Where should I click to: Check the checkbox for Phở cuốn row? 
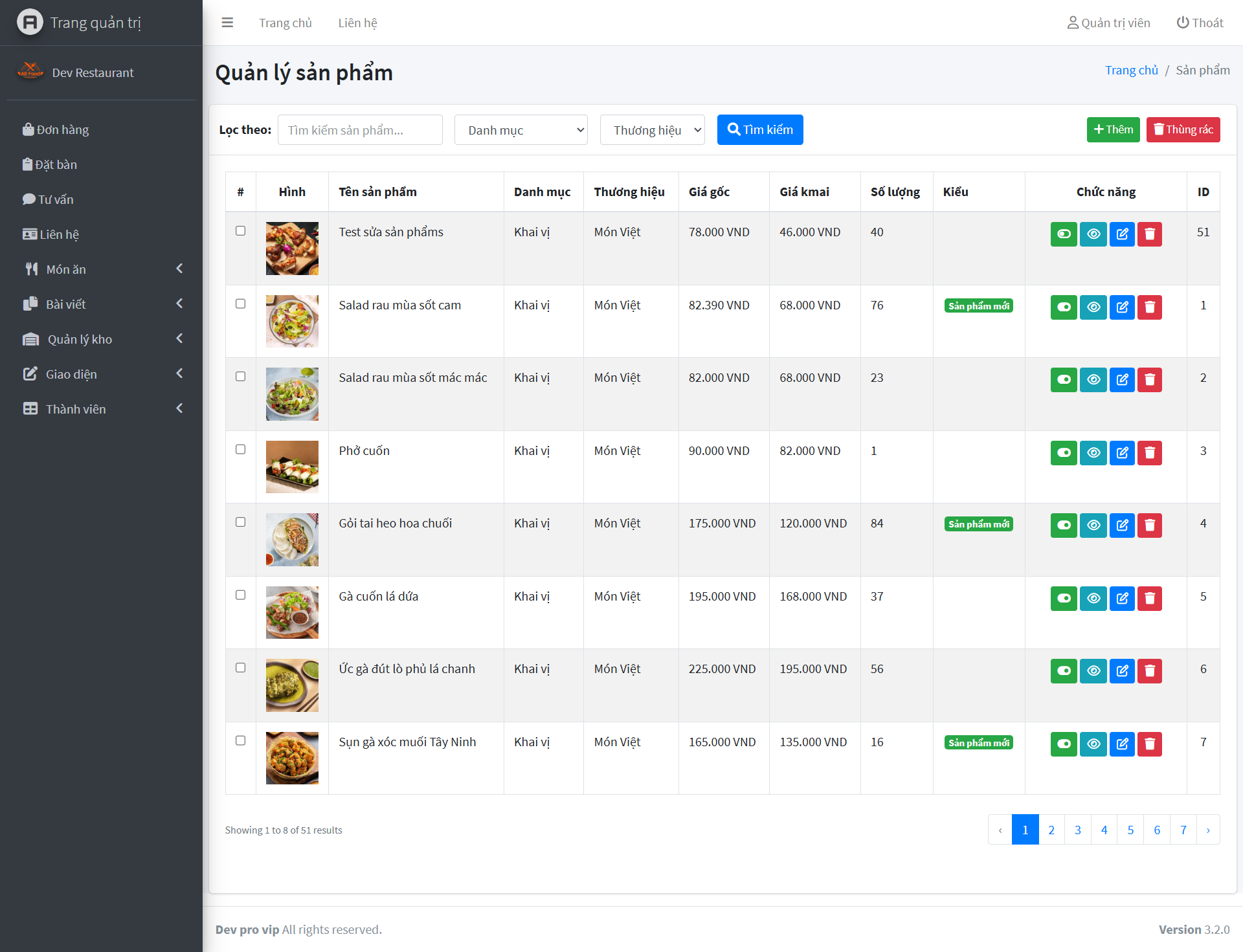click(x=240, y=449)
